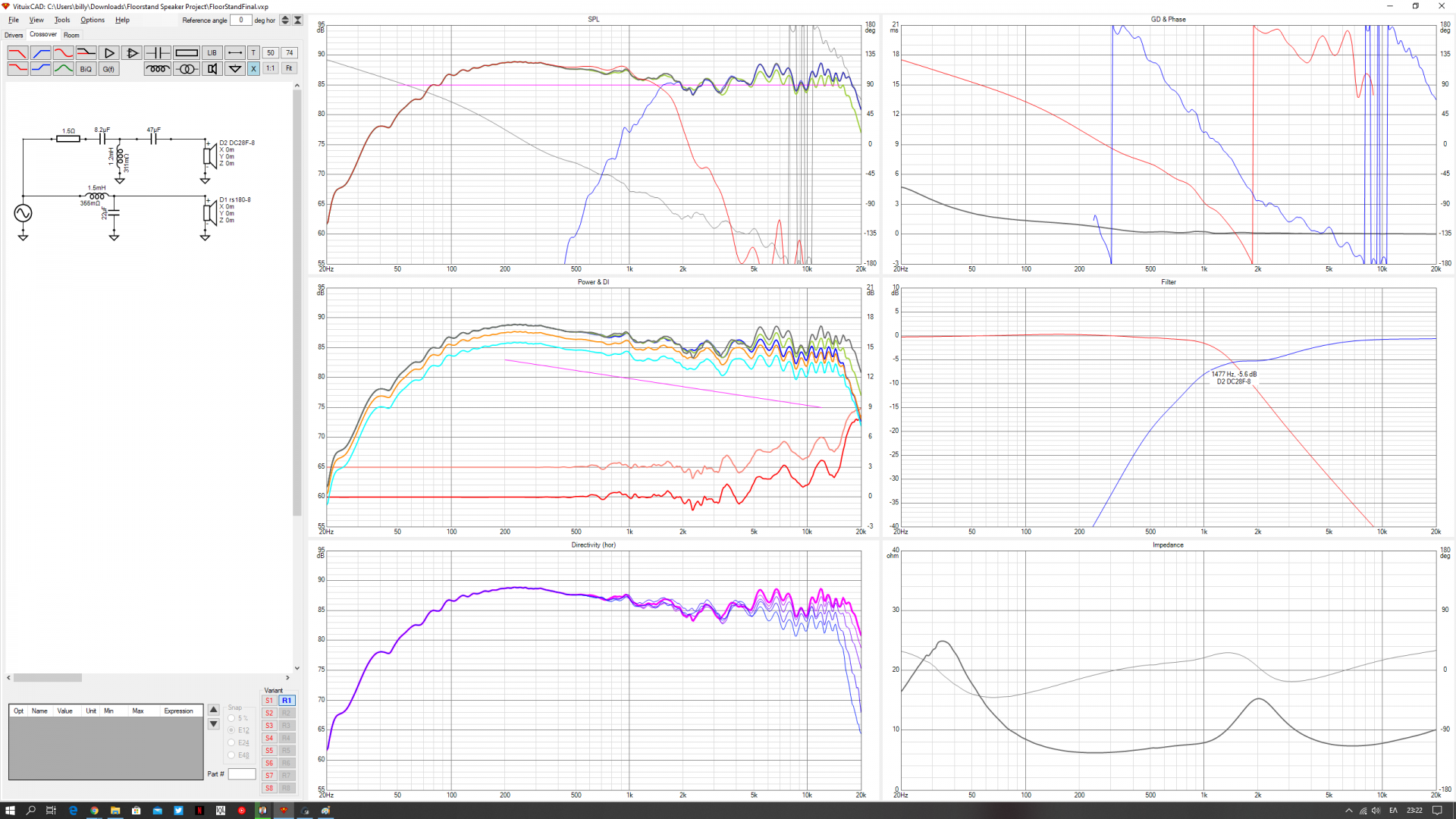Open Google Chrome from taskbar
This screenshot has width=1456, height=819.
pyautogui.click(x=94, y=811)
